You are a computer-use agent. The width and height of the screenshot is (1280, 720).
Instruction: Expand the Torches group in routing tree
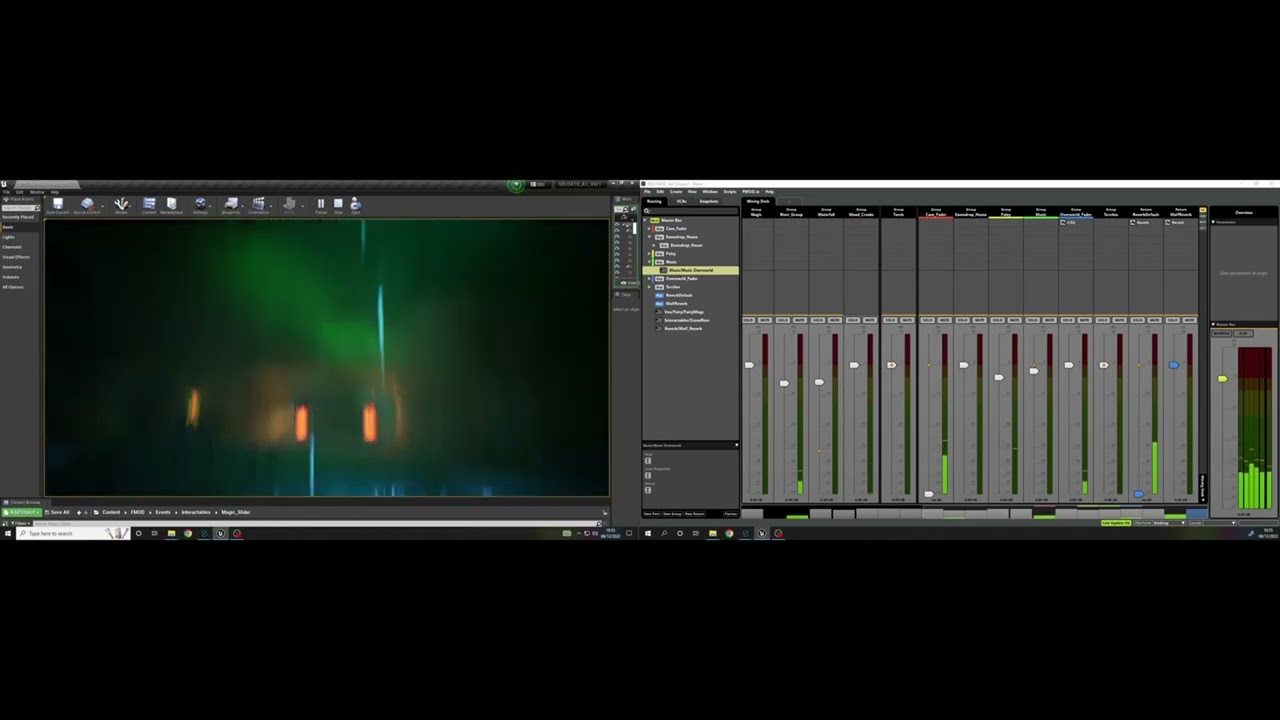coord(649,287)
